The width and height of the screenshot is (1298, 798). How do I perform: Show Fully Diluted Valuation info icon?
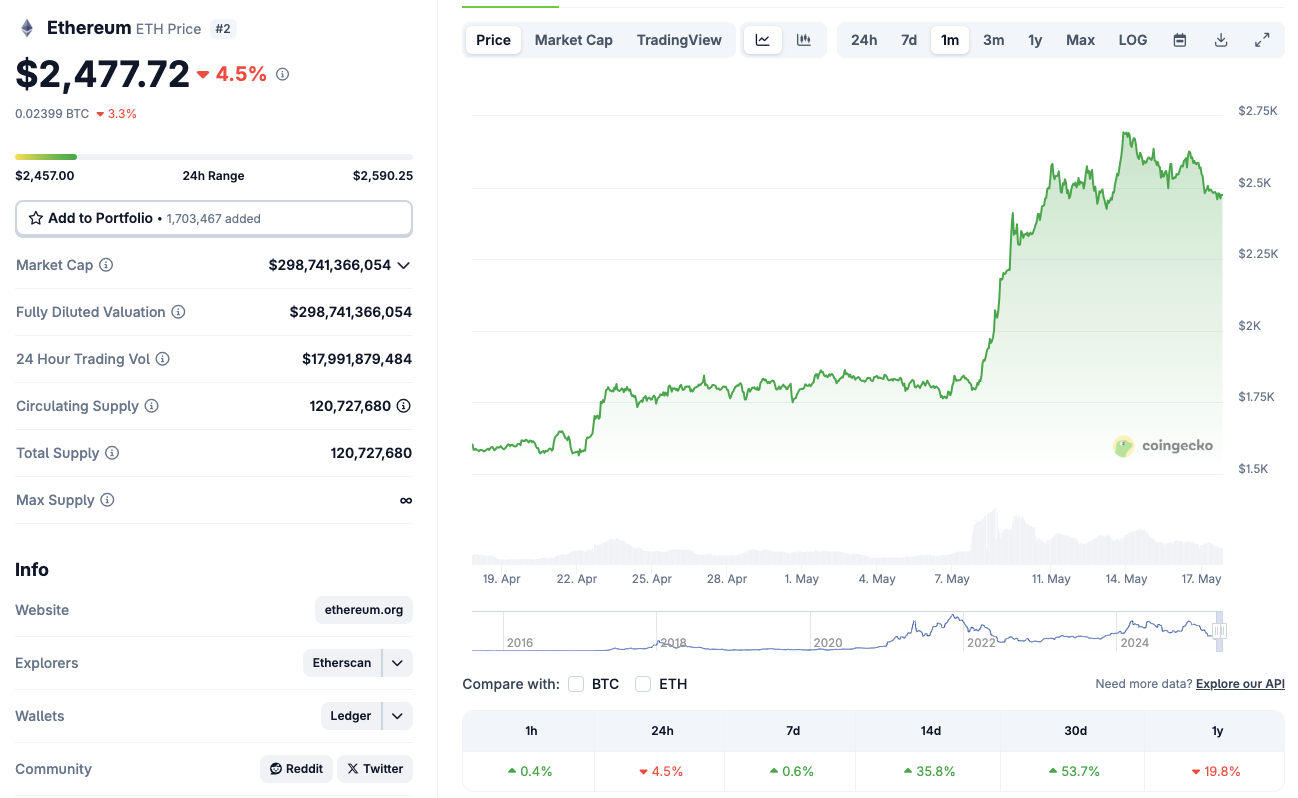tap(178, 312)
